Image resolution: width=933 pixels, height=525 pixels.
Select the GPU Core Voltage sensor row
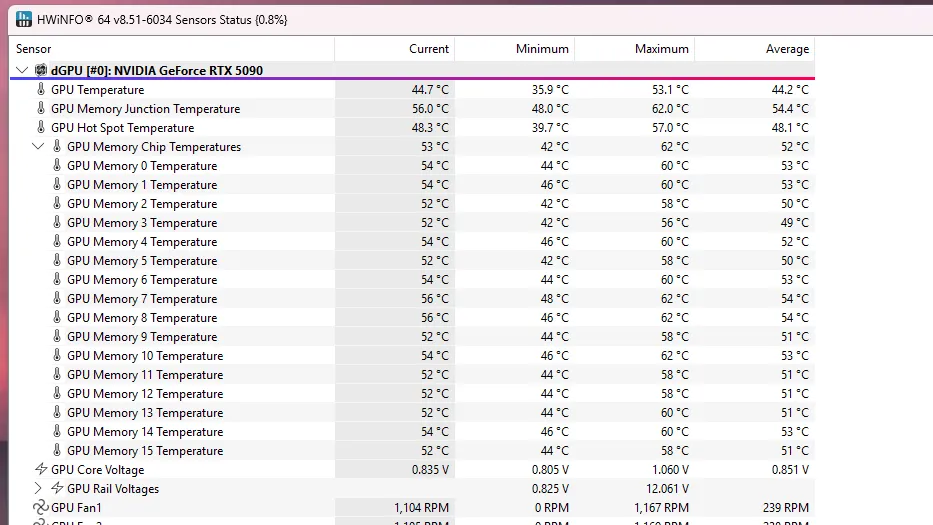tap(412, 470)
